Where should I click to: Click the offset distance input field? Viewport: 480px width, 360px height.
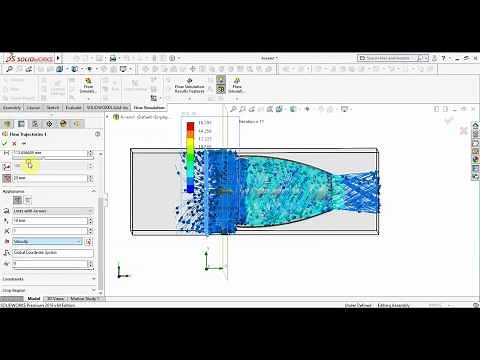pyautogui.click(x=50, y=153)
